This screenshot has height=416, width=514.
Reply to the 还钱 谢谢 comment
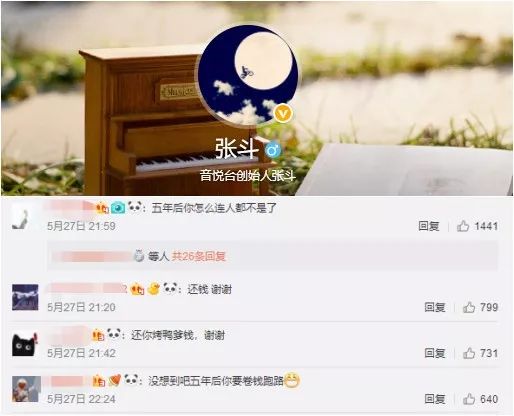click(x=435, y=307)
